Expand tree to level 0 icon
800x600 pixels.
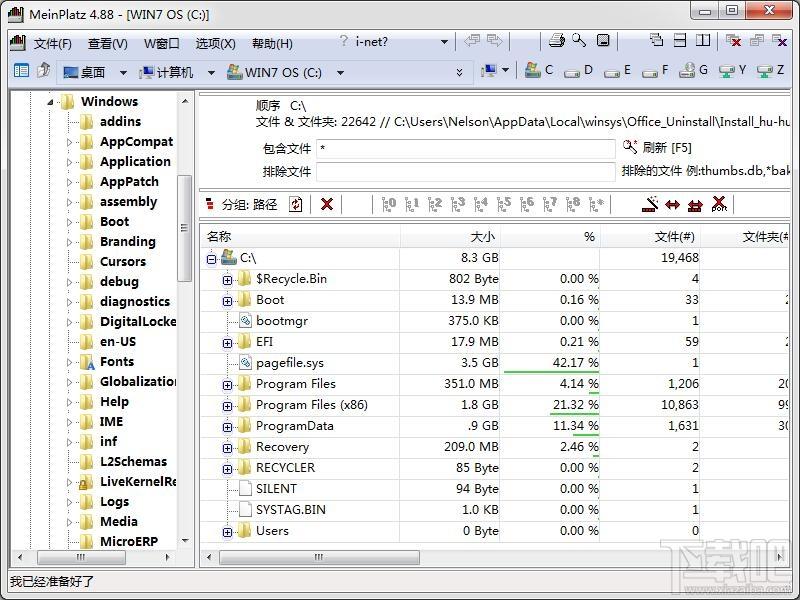pos(389,205)
